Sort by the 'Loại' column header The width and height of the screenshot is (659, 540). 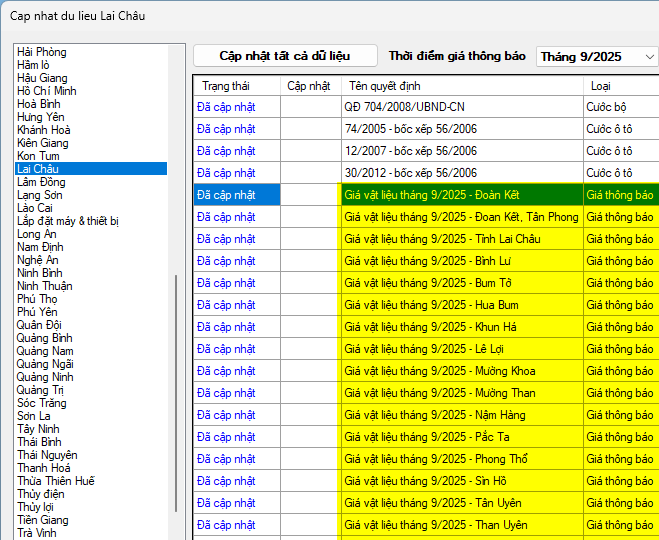point(601,86)
